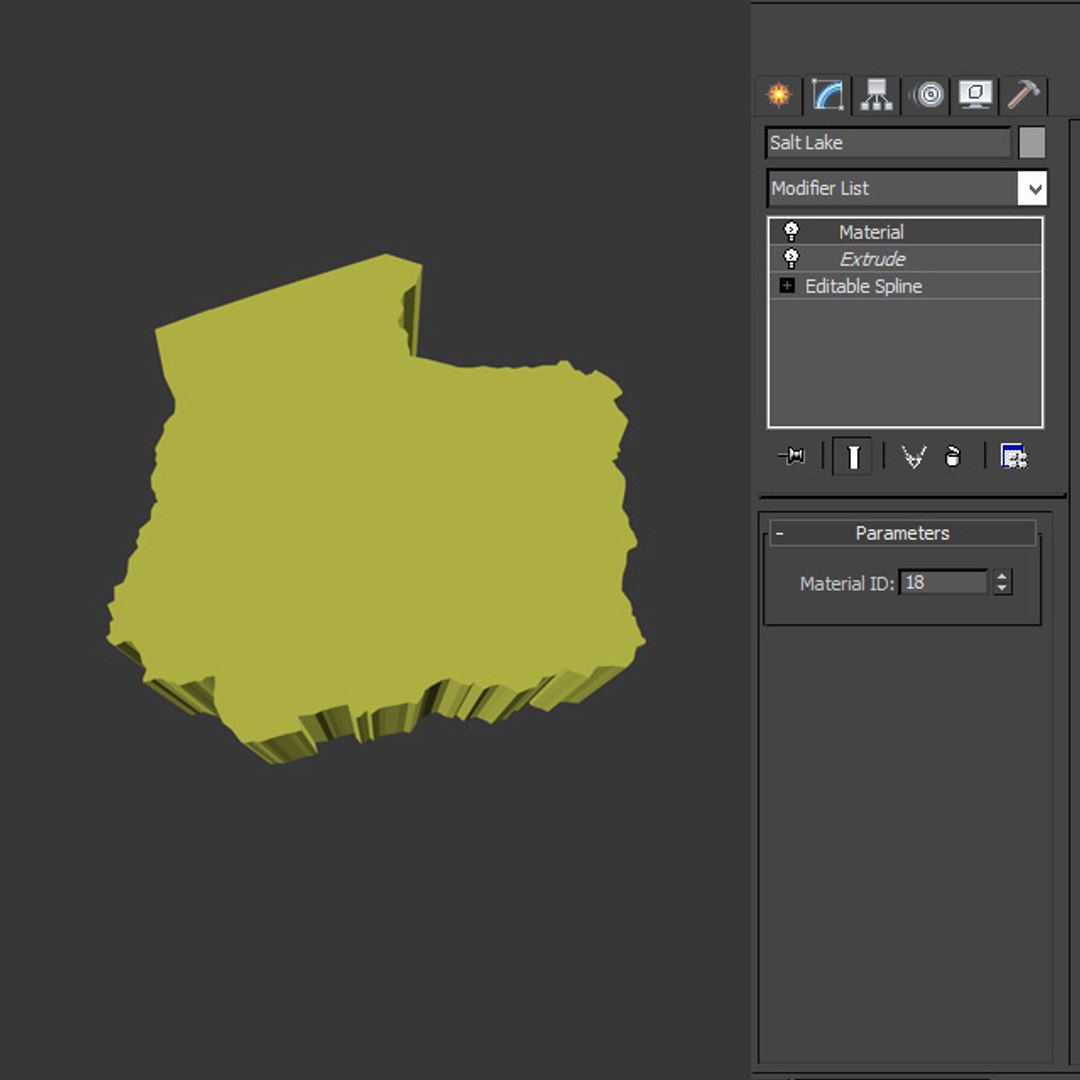This screenshot has width=1080, height=1080.
Task: Select Editable Spline in the stack
Action: (905, 286)
